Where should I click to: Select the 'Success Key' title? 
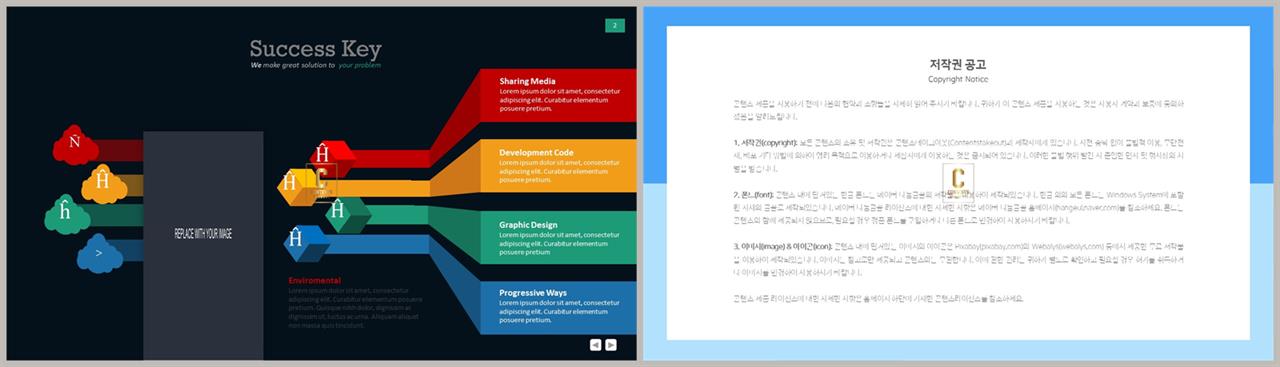pos(315,49)
